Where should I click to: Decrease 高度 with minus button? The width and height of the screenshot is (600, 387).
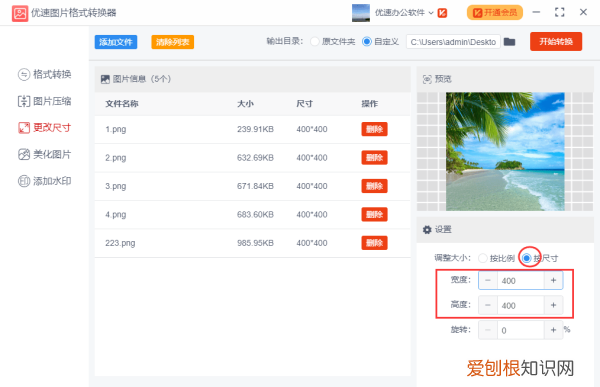click(x=488, y=305)
